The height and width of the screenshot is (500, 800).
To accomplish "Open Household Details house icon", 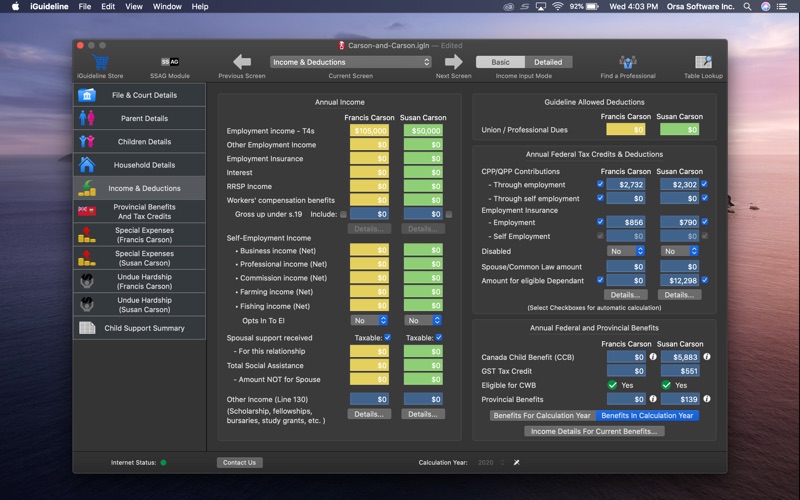I will coord(87,165).
